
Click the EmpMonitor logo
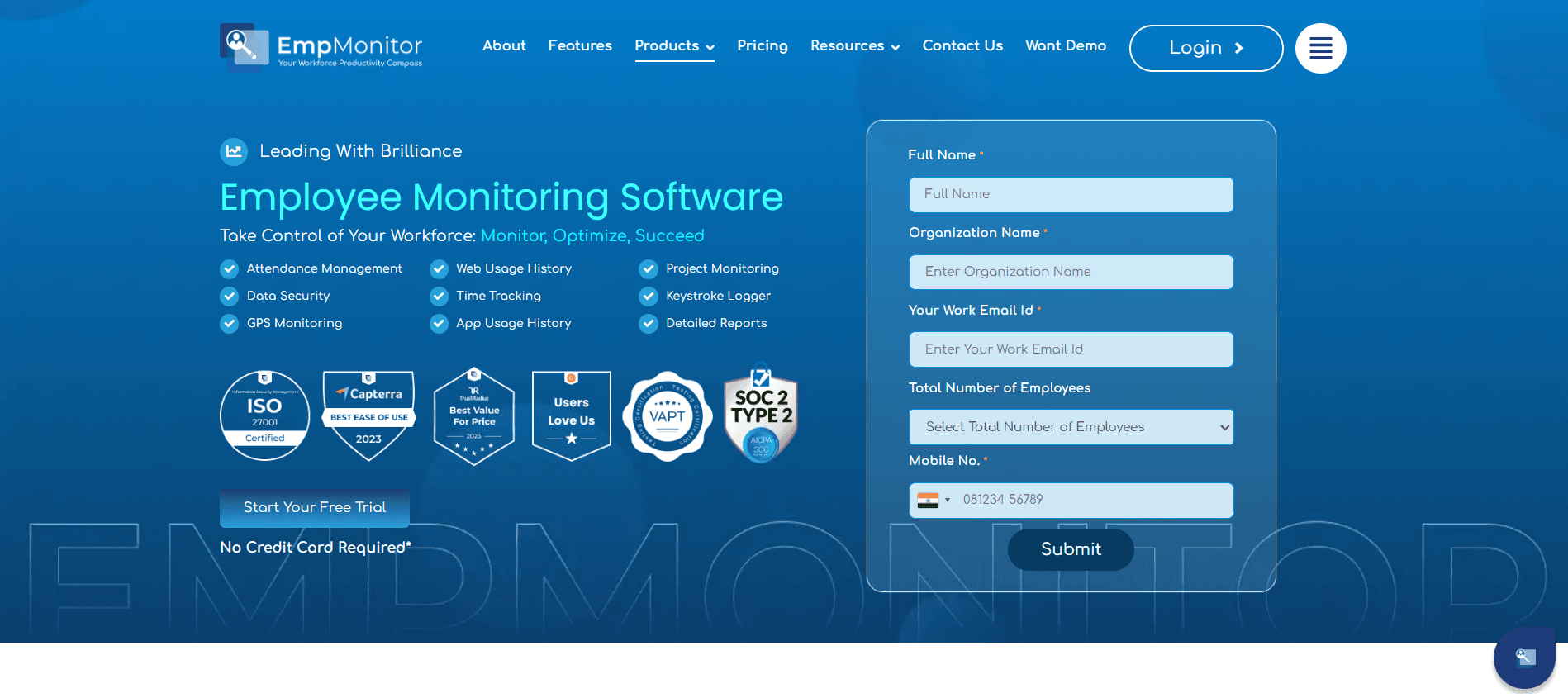(321, 47)
